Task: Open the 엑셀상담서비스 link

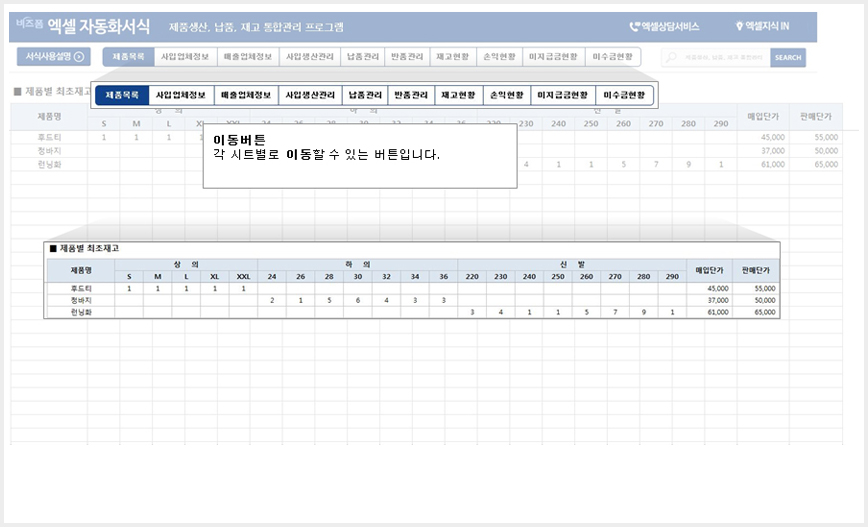Action: point(664,27)
